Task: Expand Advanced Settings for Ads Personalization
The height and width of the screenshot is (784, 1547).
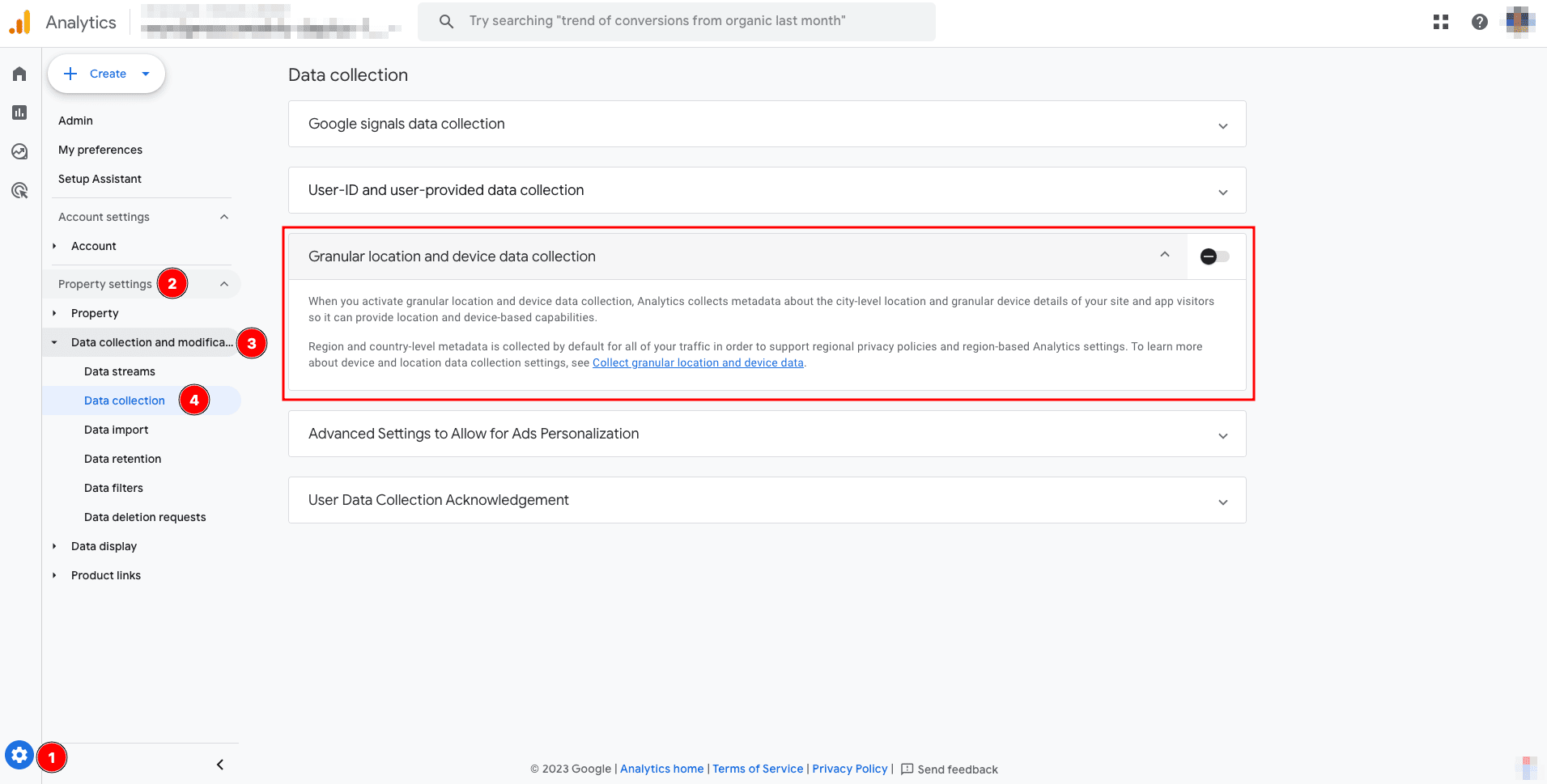Action: tap(1222, 435)
